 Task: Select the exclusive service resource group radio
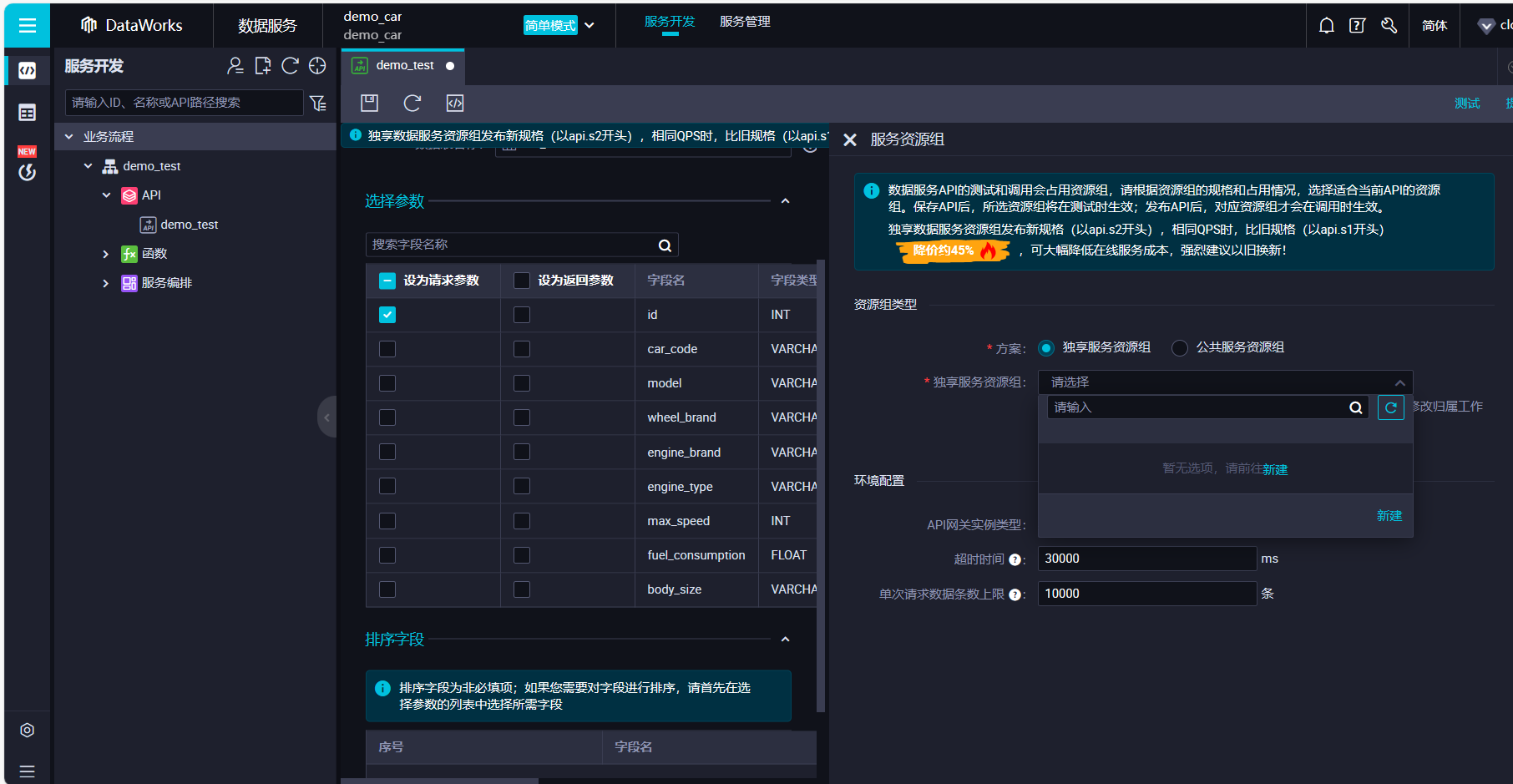click(x=1046, y=348)
